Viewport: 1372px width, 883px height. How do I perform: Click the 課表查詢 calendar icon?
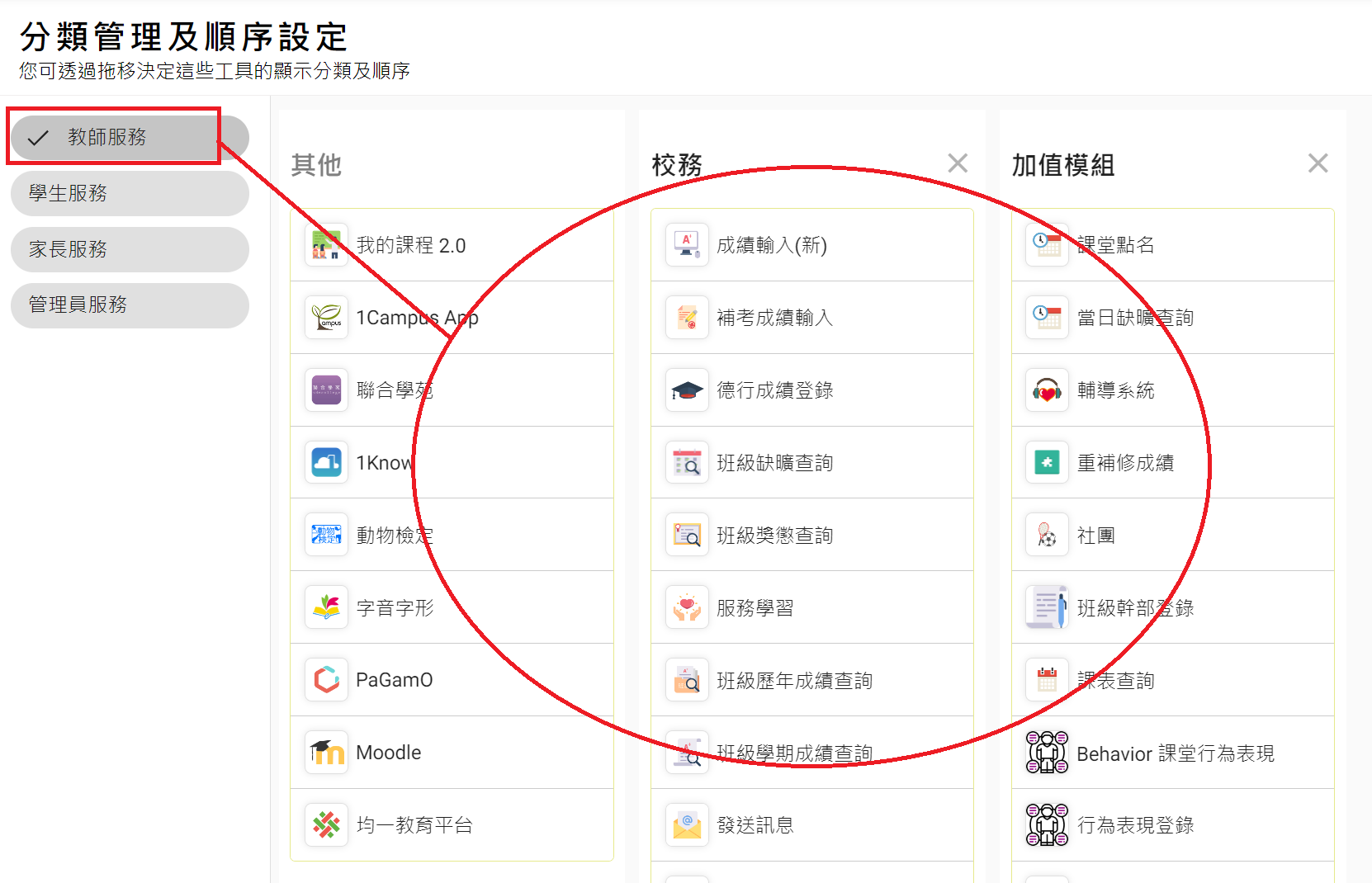tap(1047, 680)
